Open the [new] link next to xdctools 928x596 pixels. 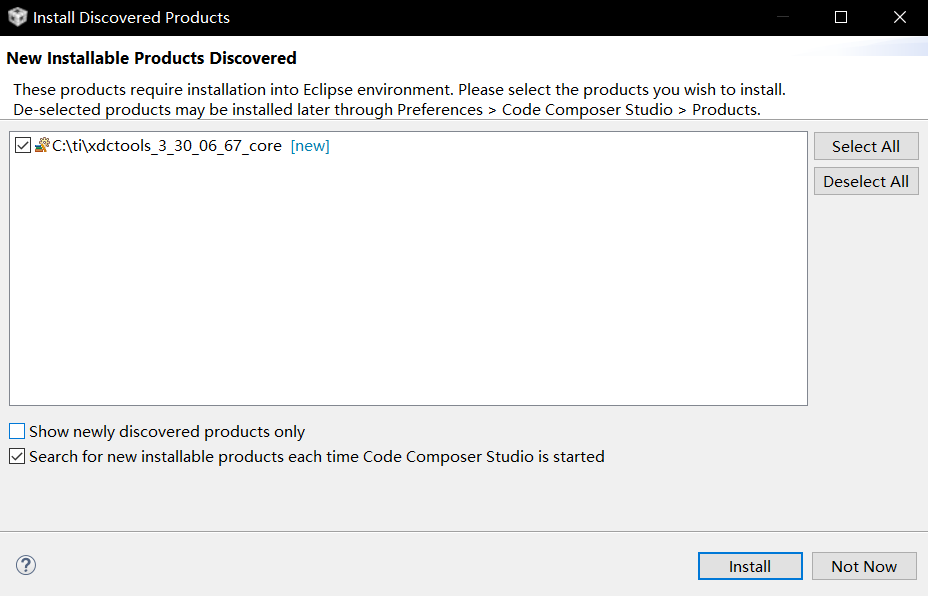tap(310, 145)
